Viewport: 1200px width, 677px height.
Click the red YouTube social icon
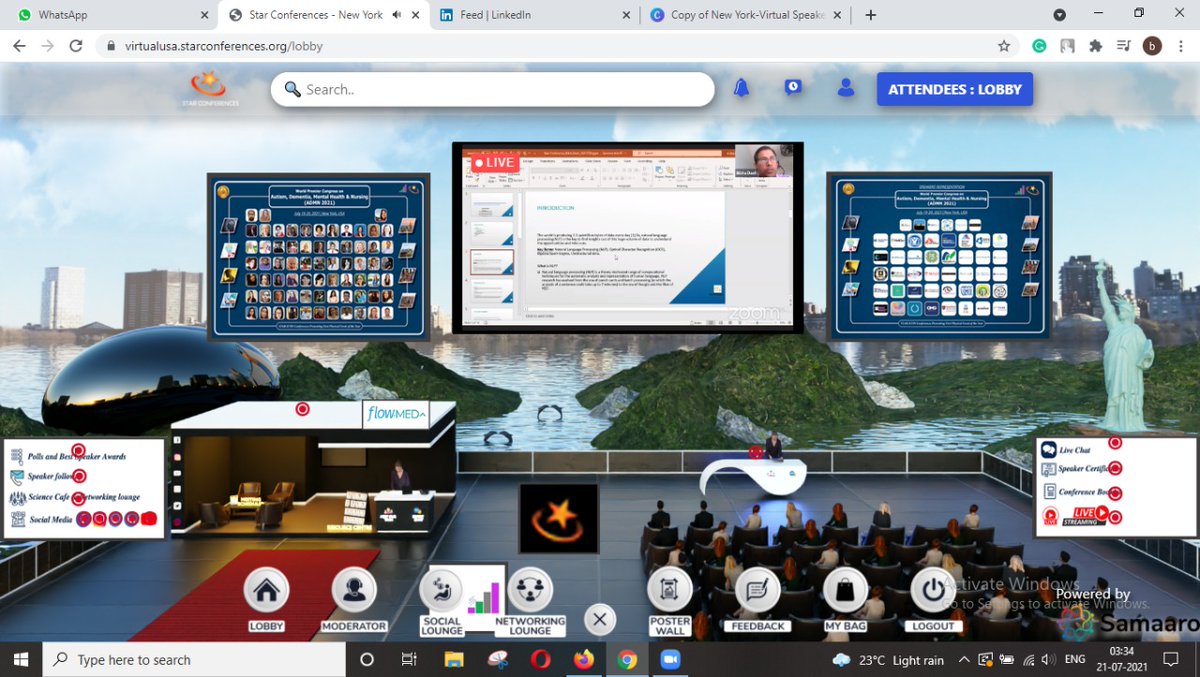(149, 518)
